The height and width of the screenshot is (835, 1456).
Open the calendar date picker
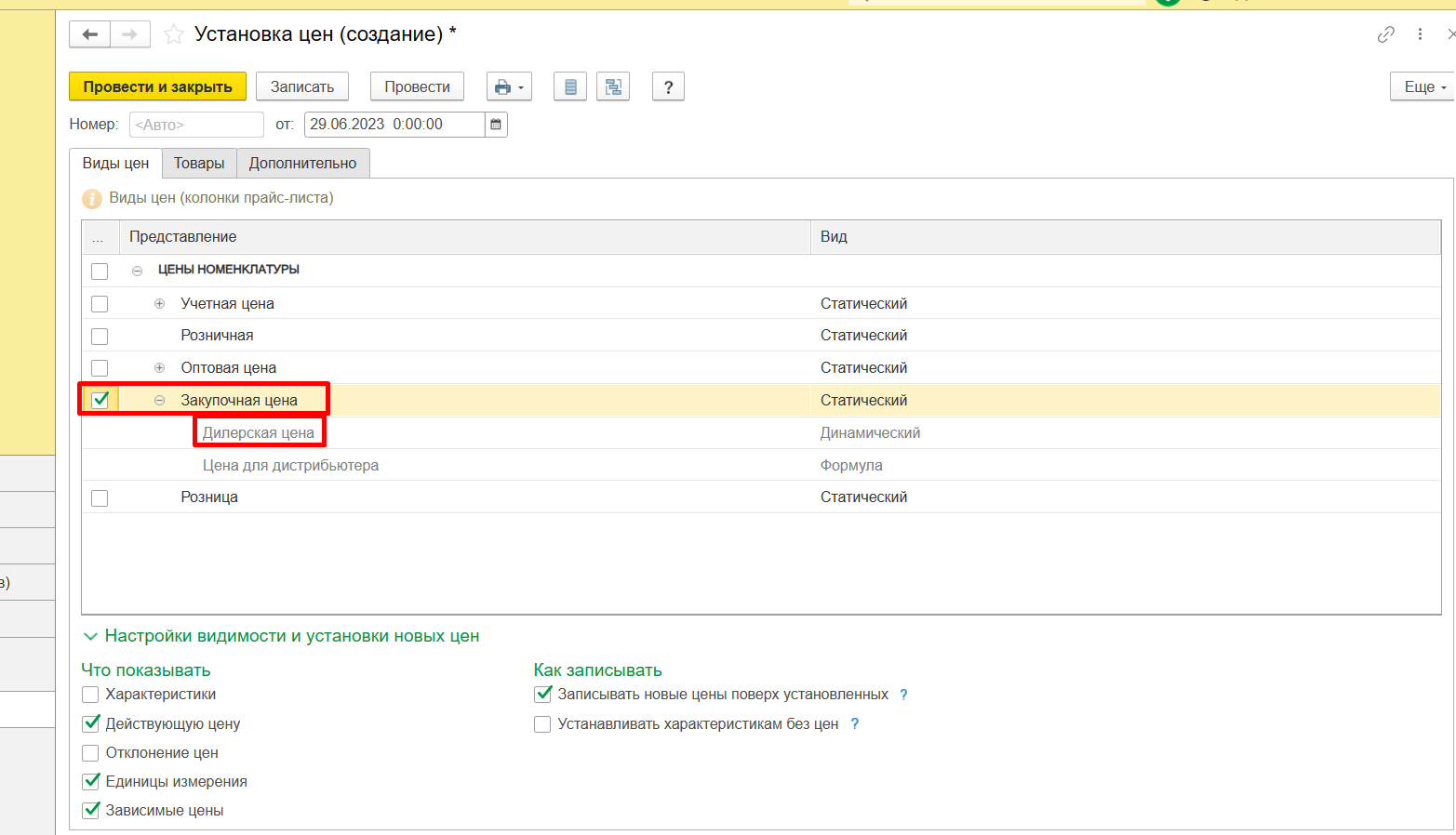pyautogui.click(x=496, y=125)
